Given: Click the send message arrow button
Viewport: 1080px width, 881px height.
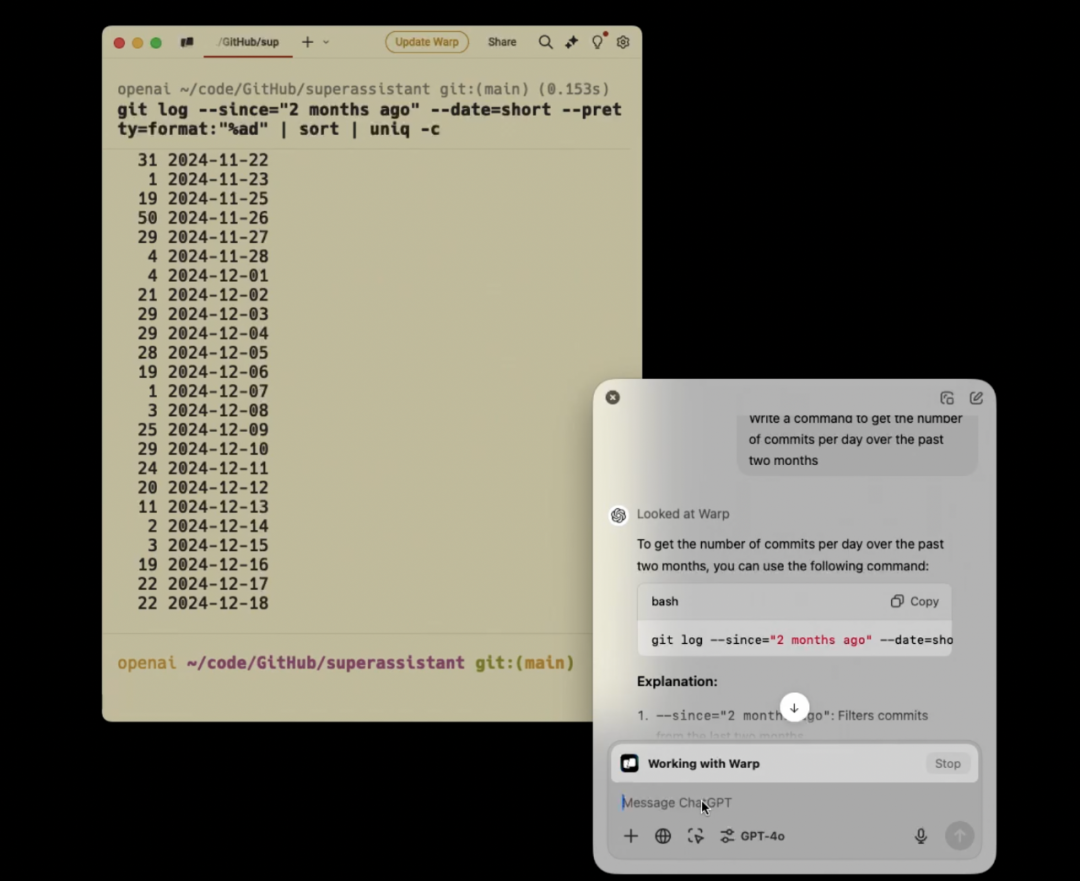Looking at the screenshot, I should point(959,836).
